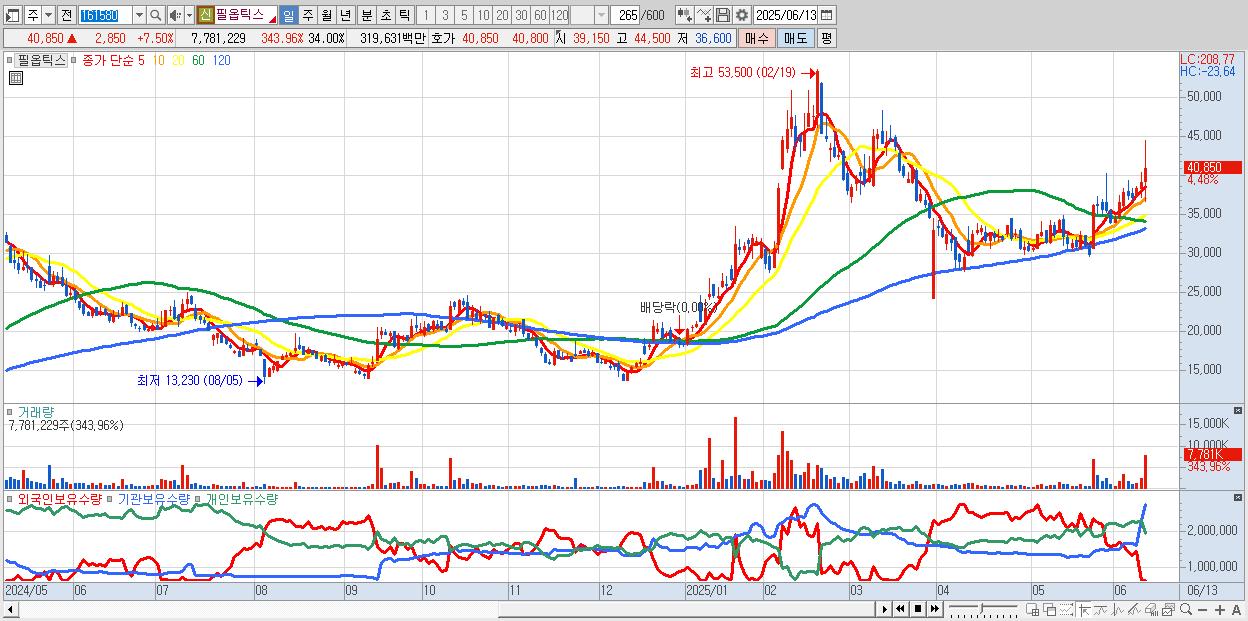This screenshot has width=1248, height=621.
Task: Click the 매도 sell button
Action: pos(796,38)
